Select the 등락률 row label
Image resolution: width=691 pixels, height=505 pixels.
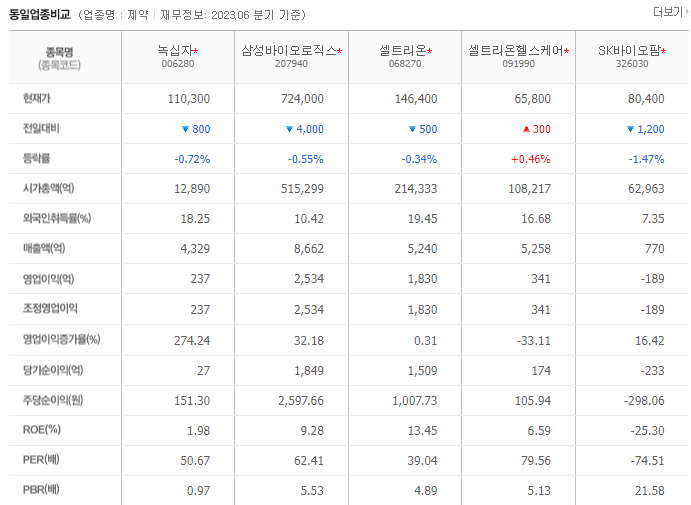37,158
